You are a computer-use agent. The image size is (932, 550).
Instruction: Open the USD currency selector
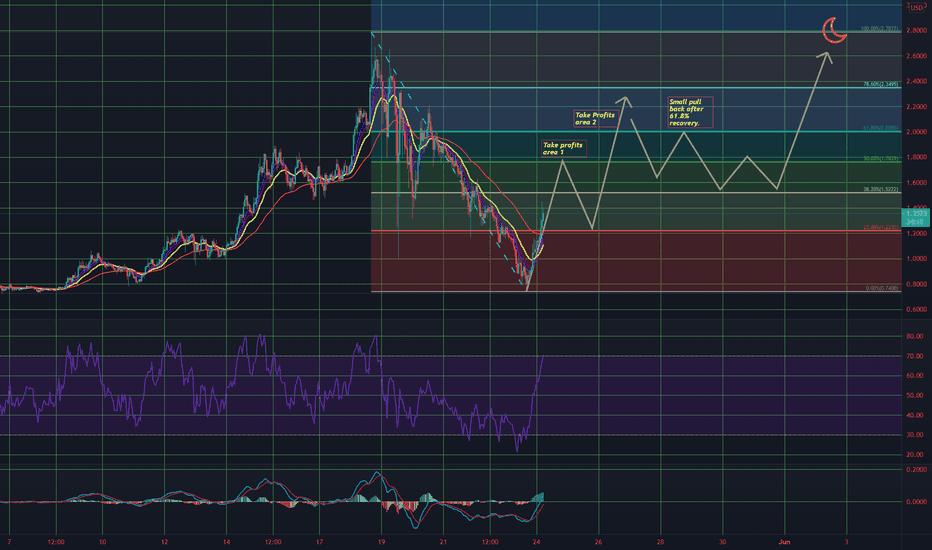pos(918,7)
